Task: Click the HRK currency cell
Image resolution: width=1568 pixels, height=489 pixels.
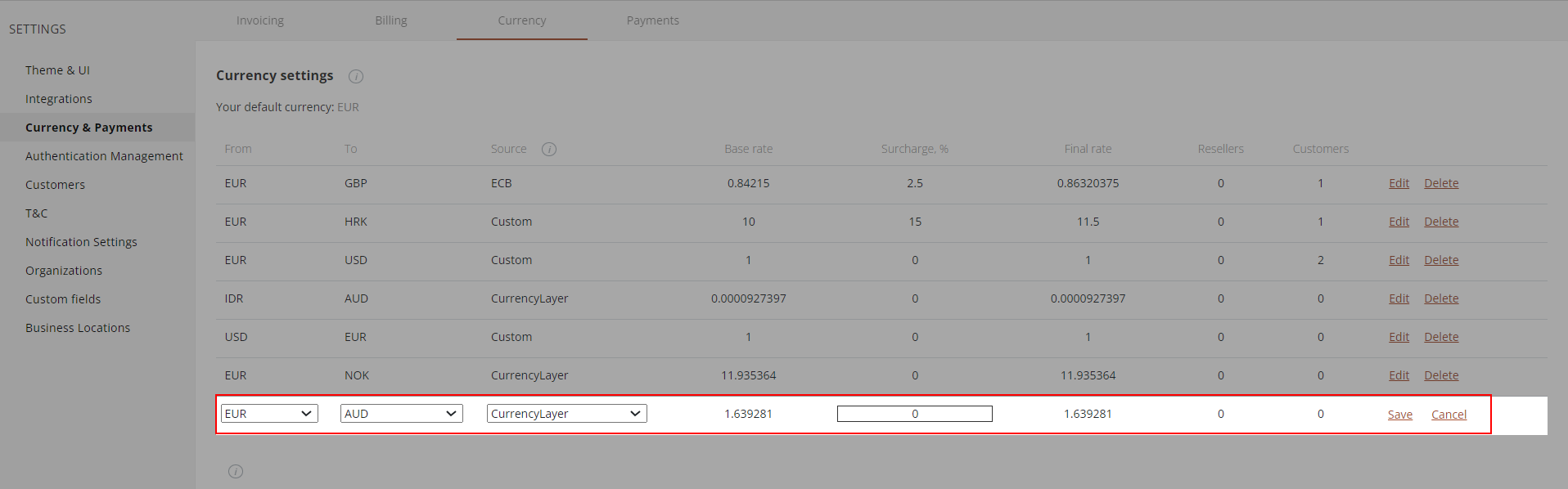Action: [355, 222]
